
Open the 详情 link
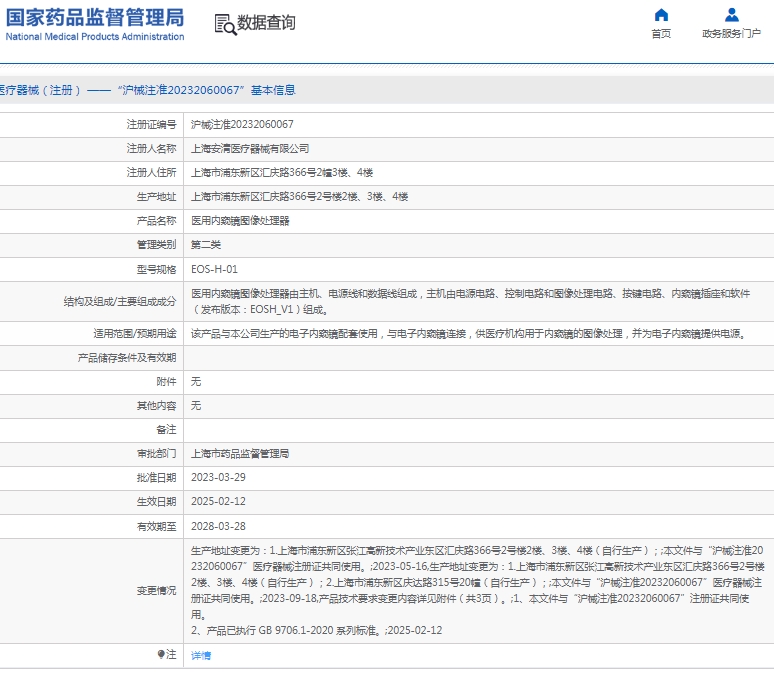(201, 655)
